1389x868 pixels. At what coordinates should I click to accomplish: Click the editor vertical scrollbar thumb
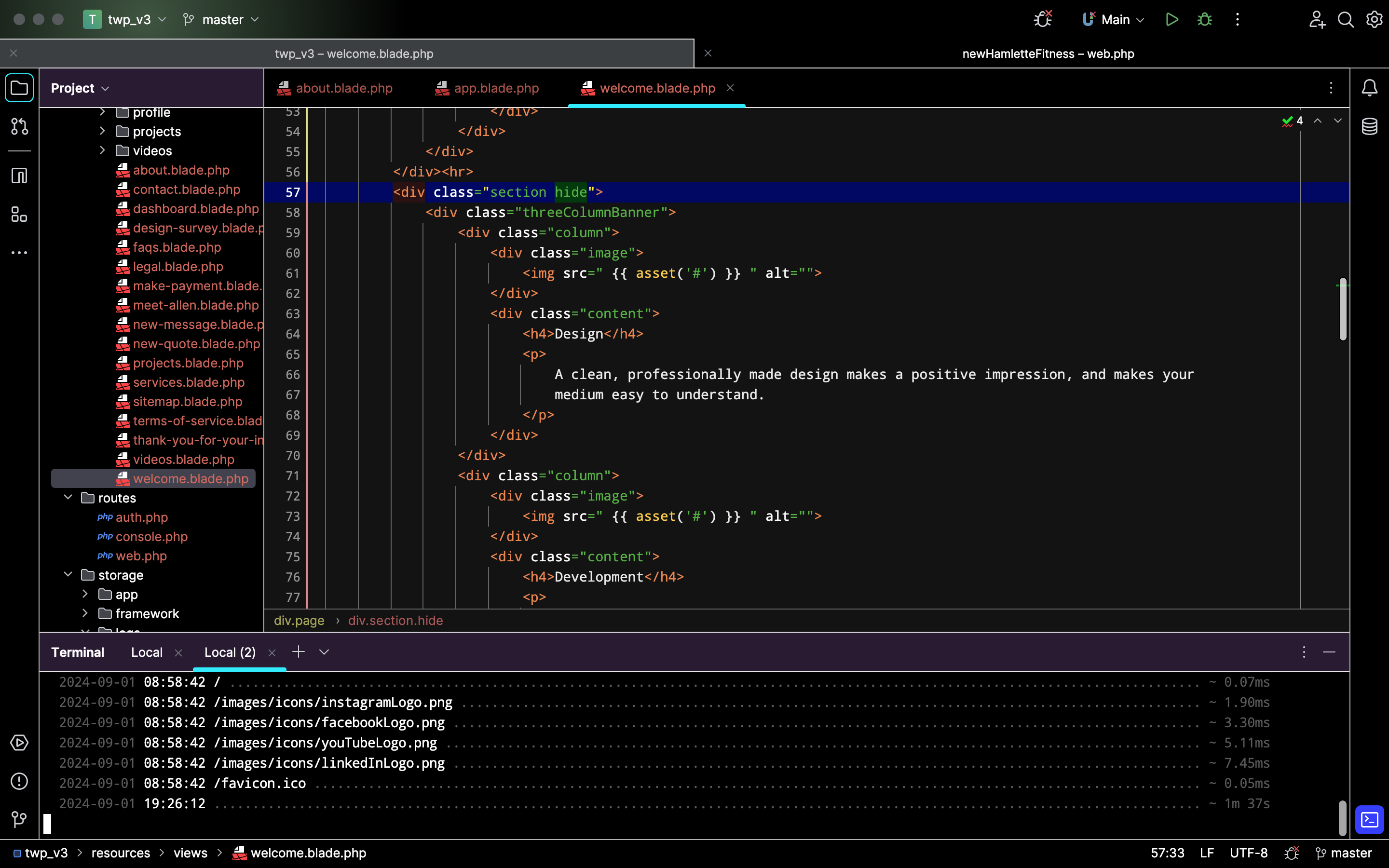click(x=1343, y=310)
